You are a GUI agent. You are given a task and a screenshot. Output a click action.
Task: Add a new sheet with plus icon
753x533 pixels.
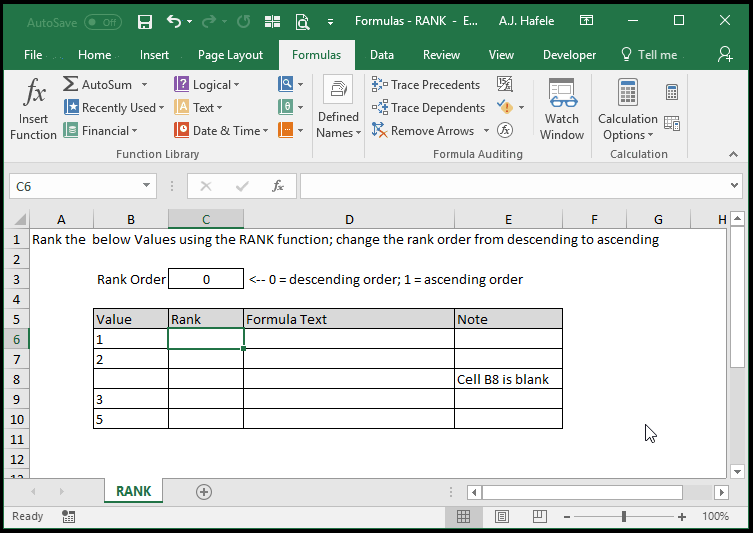[x=204, y=492]
